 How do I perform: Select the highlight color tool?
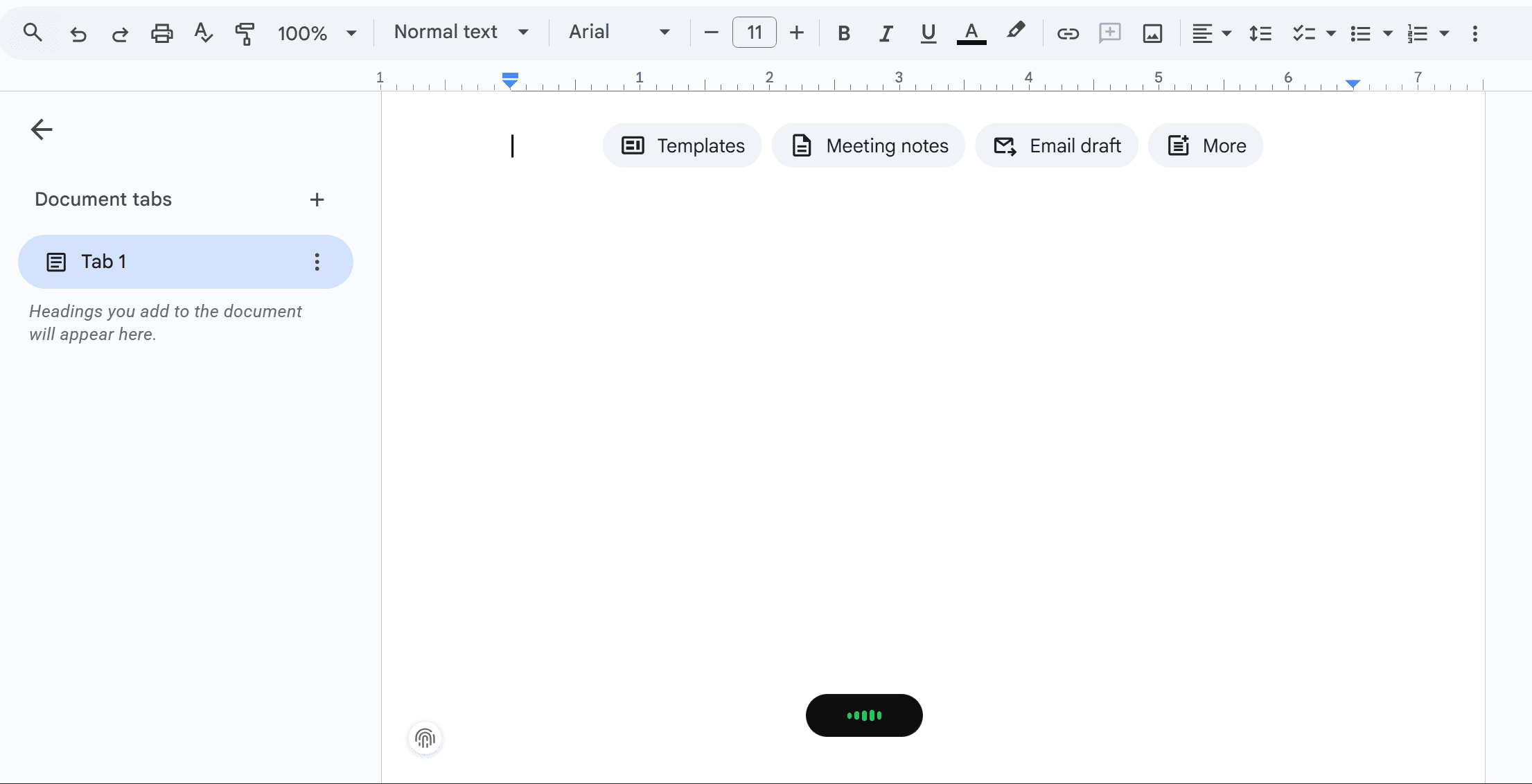coord(1015,33)
